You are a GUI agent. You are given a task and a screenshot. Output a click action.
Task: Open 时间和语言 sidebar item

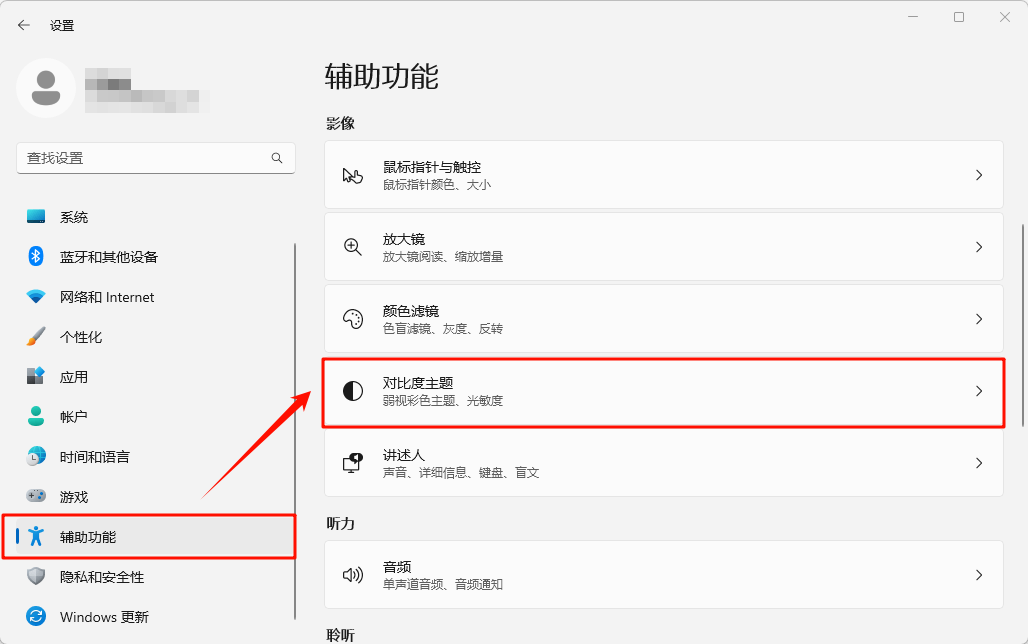tap(94, 457)
